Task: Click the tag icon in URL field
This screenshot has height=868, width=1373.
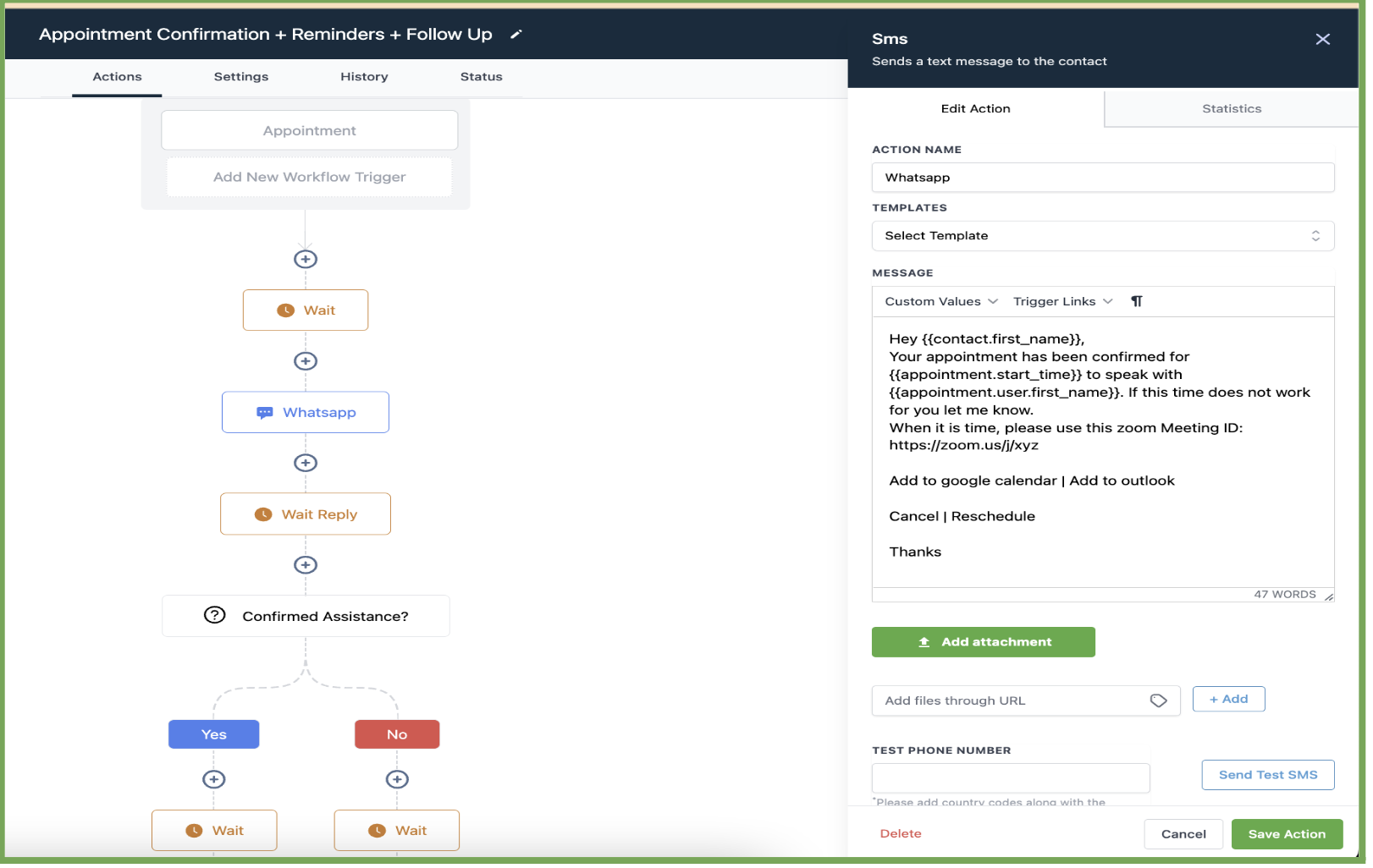Action: click(x=1159, y=701)
